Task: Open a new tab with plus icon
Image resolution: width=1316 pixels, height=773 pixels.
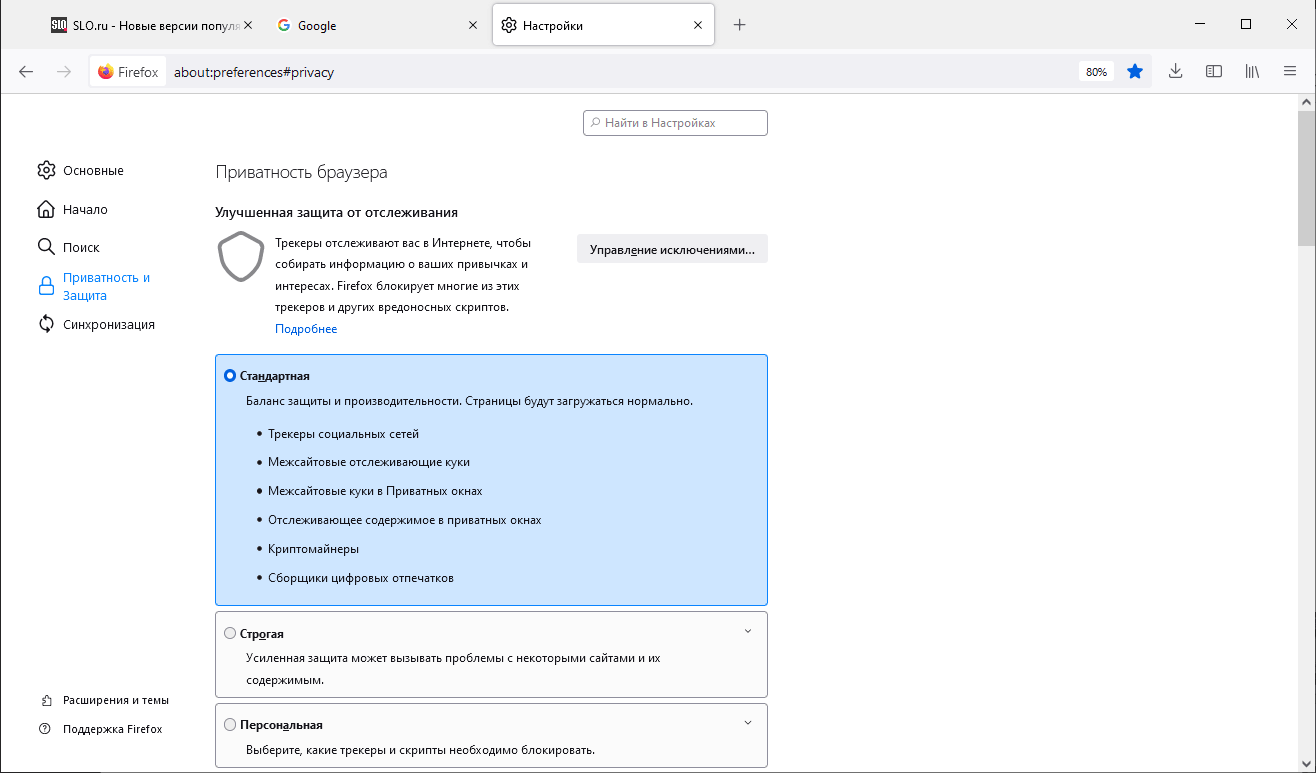Action: coord(740,25)
